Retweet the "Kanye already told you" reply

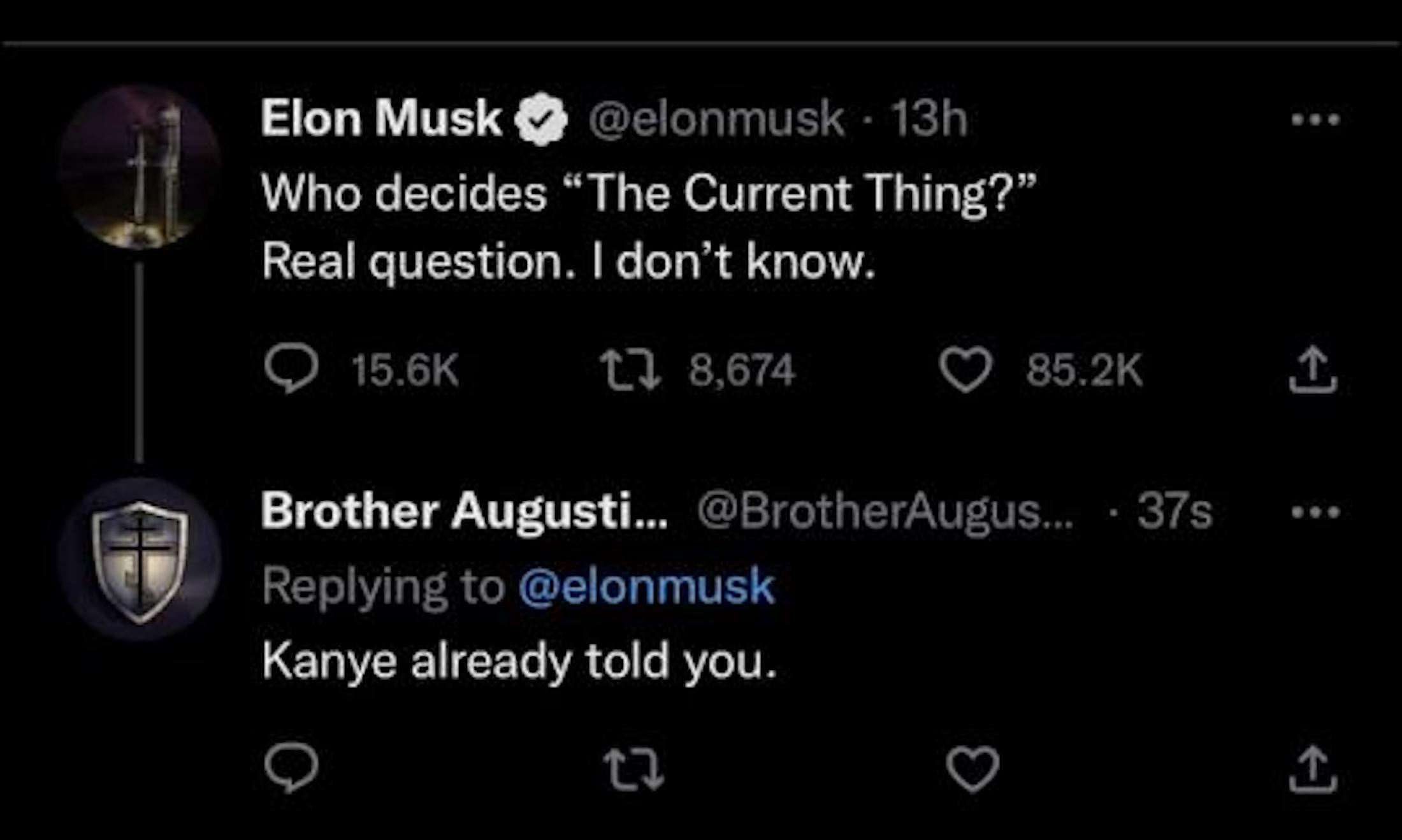pos(633,769)
